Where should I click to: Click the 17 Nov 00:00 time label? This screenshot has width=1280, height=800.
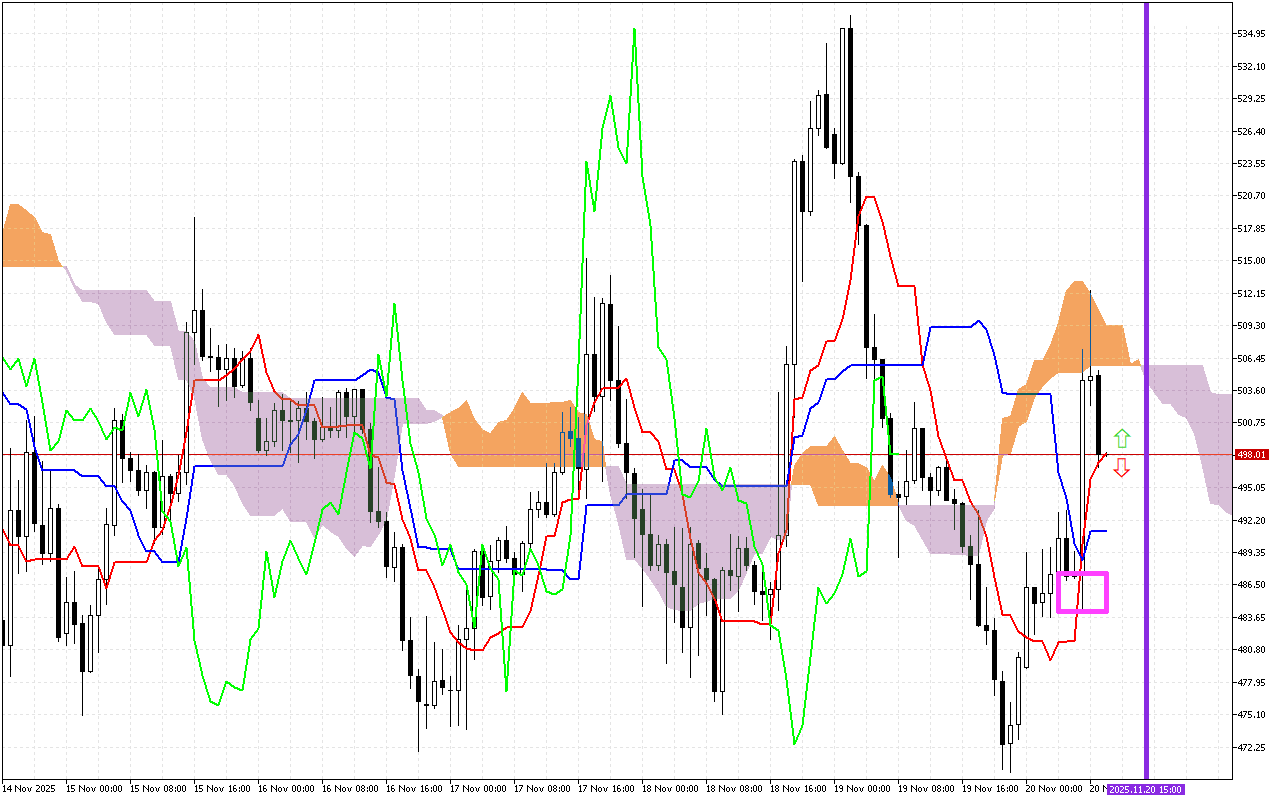click(479, 789)
